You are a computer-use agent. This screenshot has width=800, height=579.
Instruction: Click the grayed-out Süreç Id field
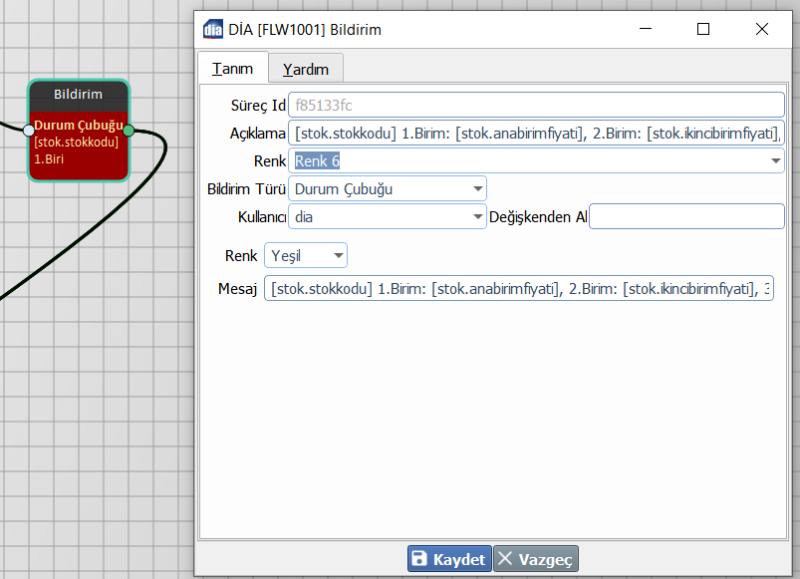[537, 105]
